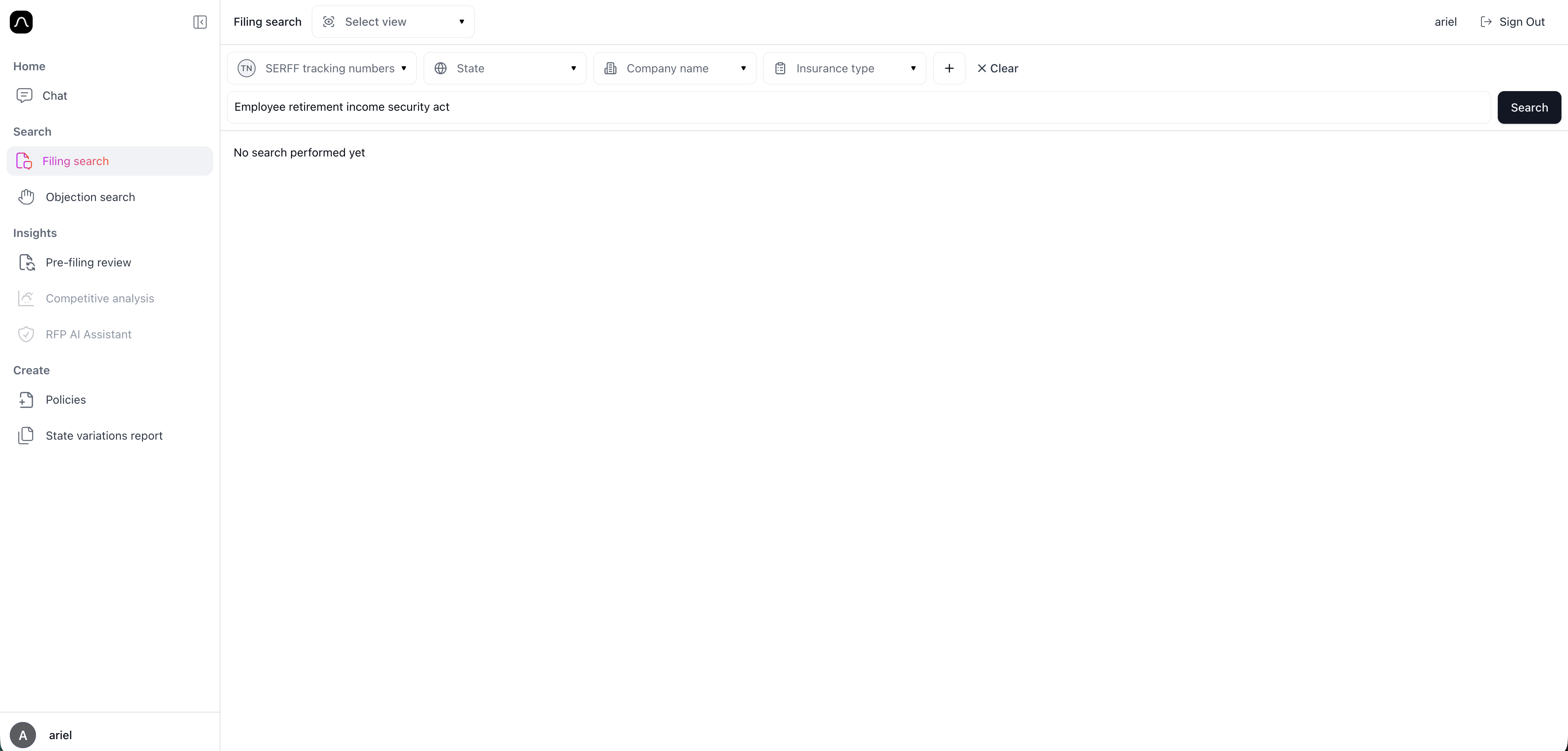Switch to Filing search in the sidebar
Image resolution: width=1568 pixels, height=751 pixels.
(x=76, y=161)
